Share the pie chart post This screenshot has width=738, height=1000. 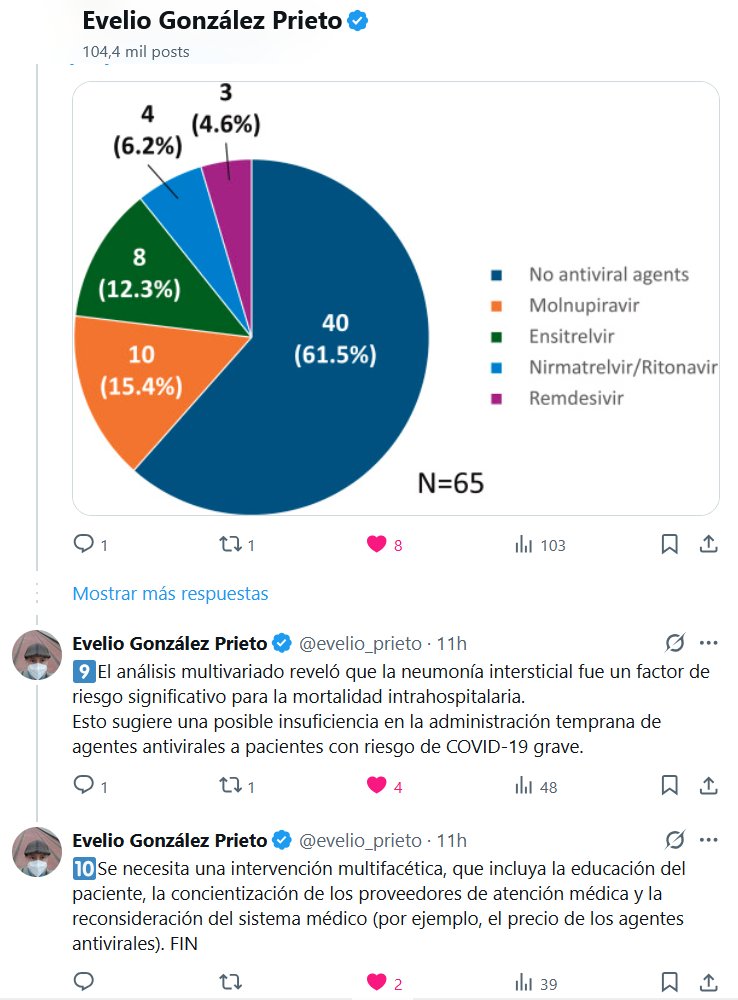click(708, 544)
